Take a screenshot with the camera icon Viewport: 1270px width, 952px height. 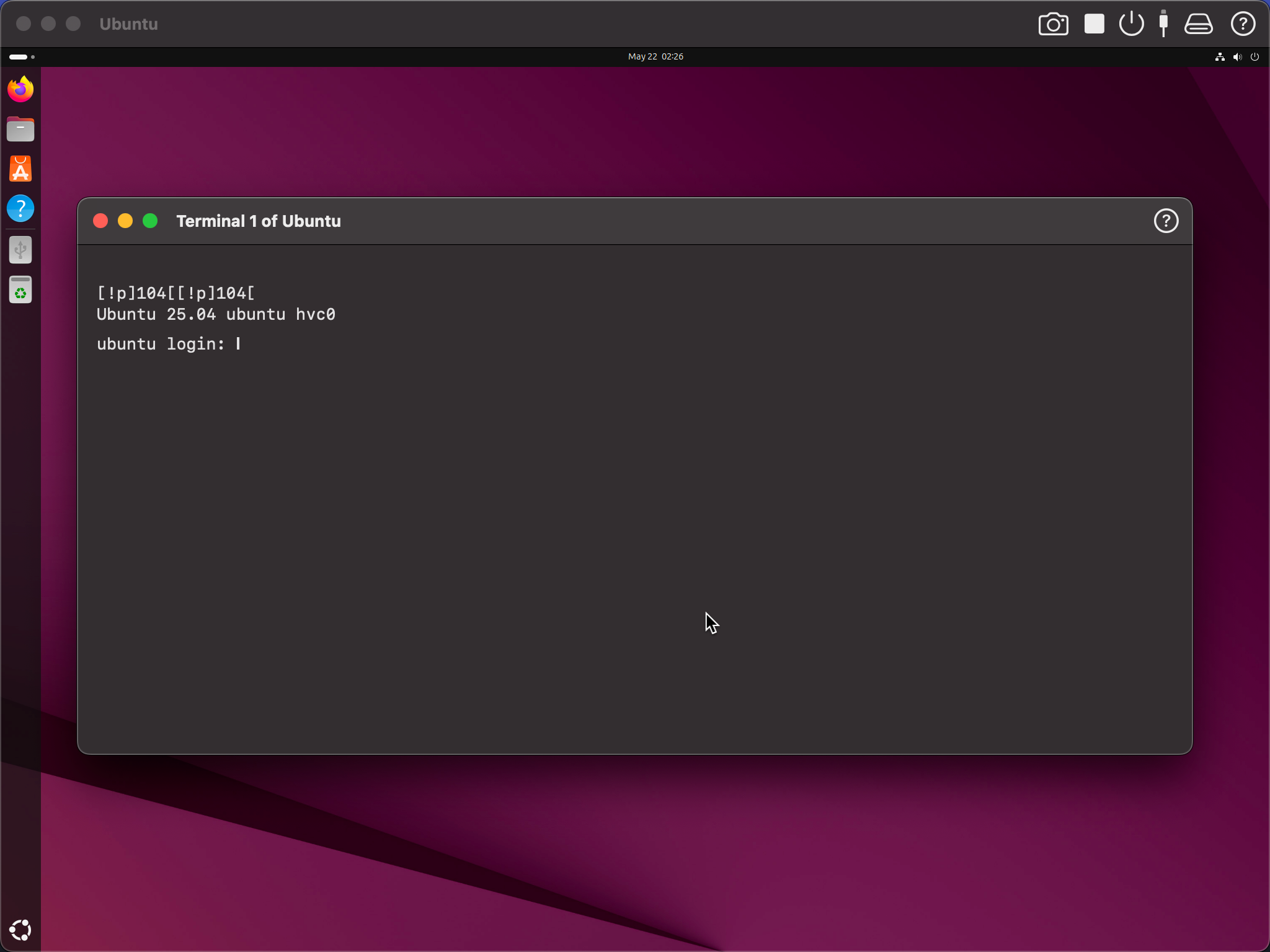click(1053, 24)
